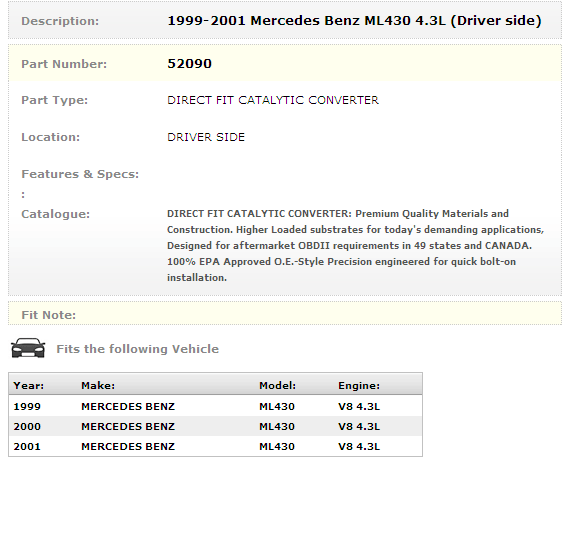This screenshot has width=570, height=549.
Task: Click the Make: column header
Action: click(98, 385)
